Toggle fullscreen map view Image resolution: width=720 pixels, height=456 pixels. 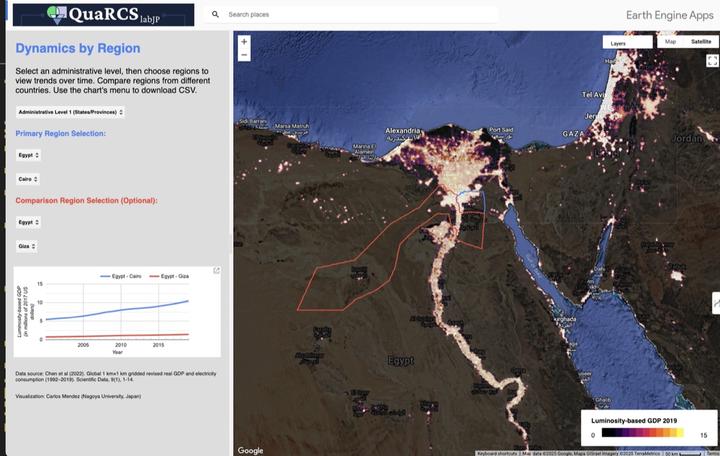[712, 61]
